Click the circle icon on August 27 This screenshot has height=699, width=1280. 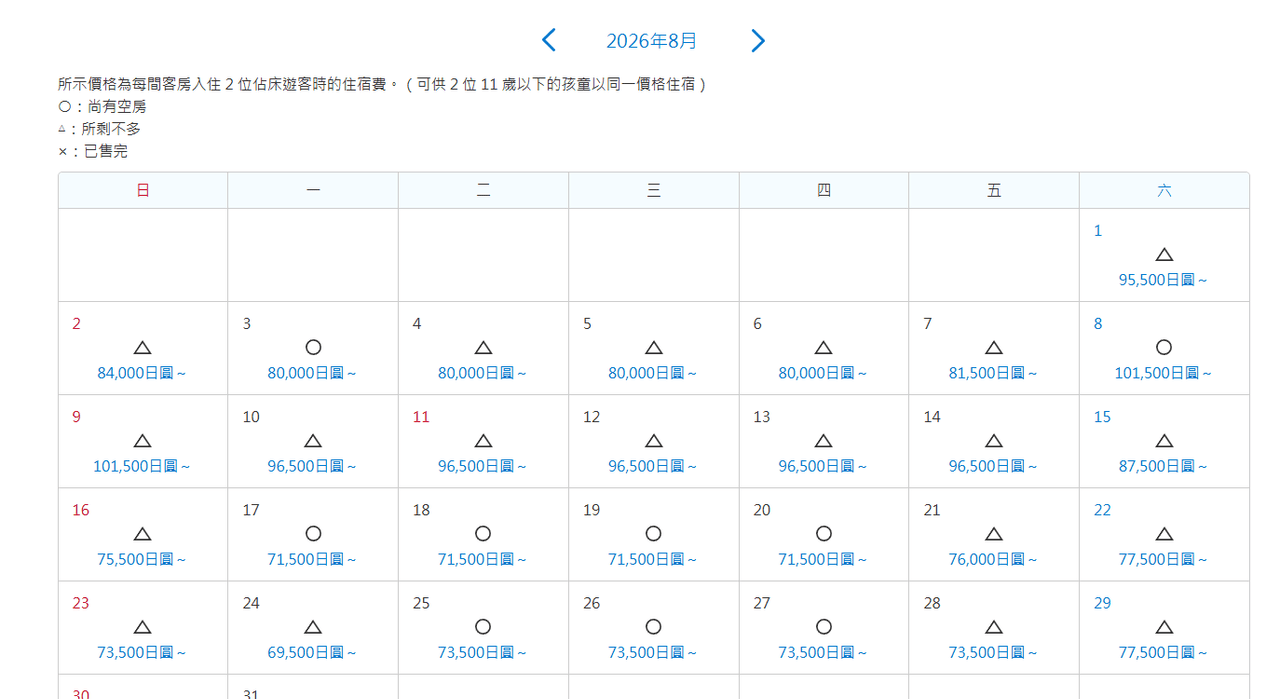824,627
